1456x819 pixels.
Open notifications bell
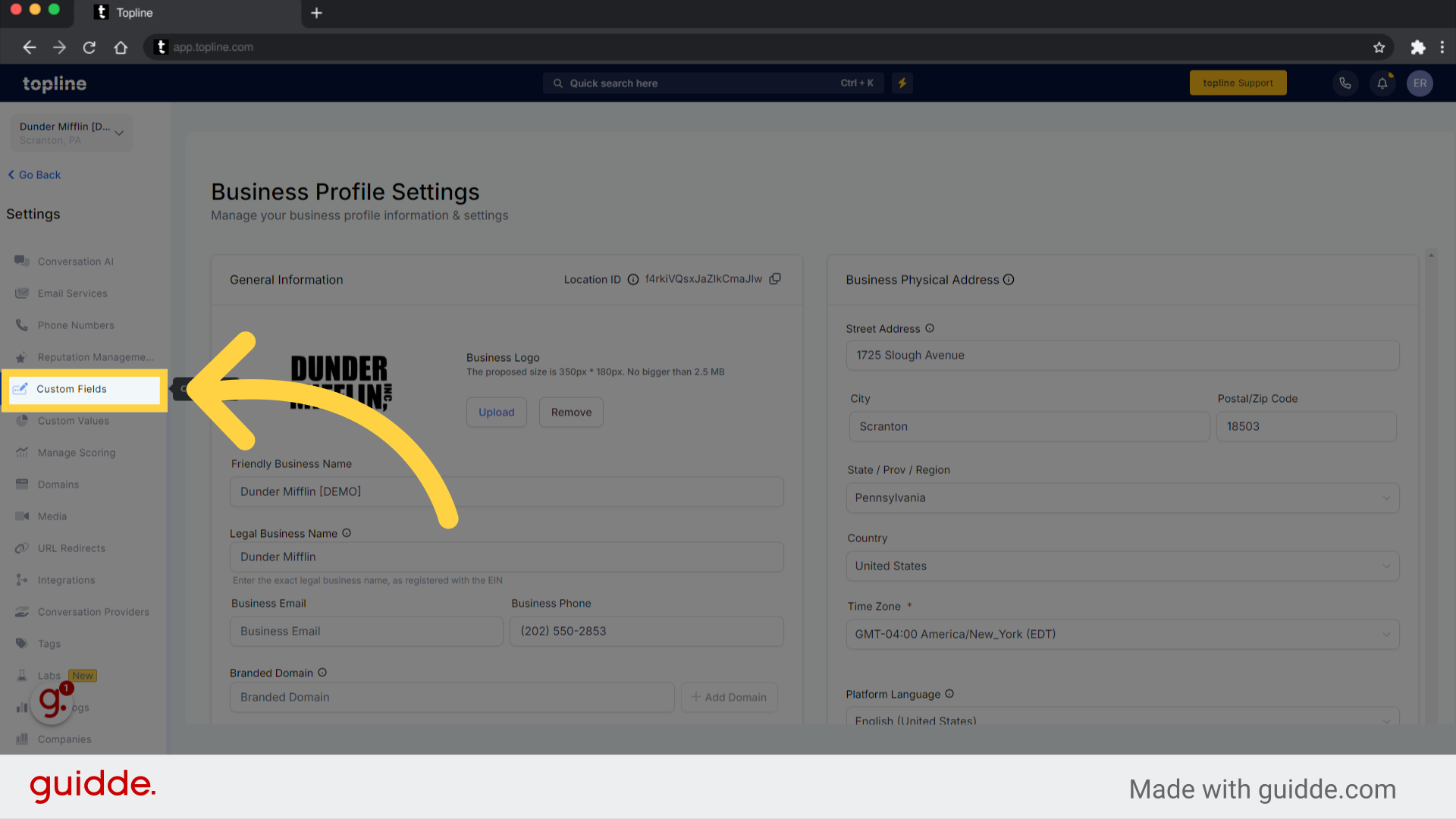coord(1382,83)
